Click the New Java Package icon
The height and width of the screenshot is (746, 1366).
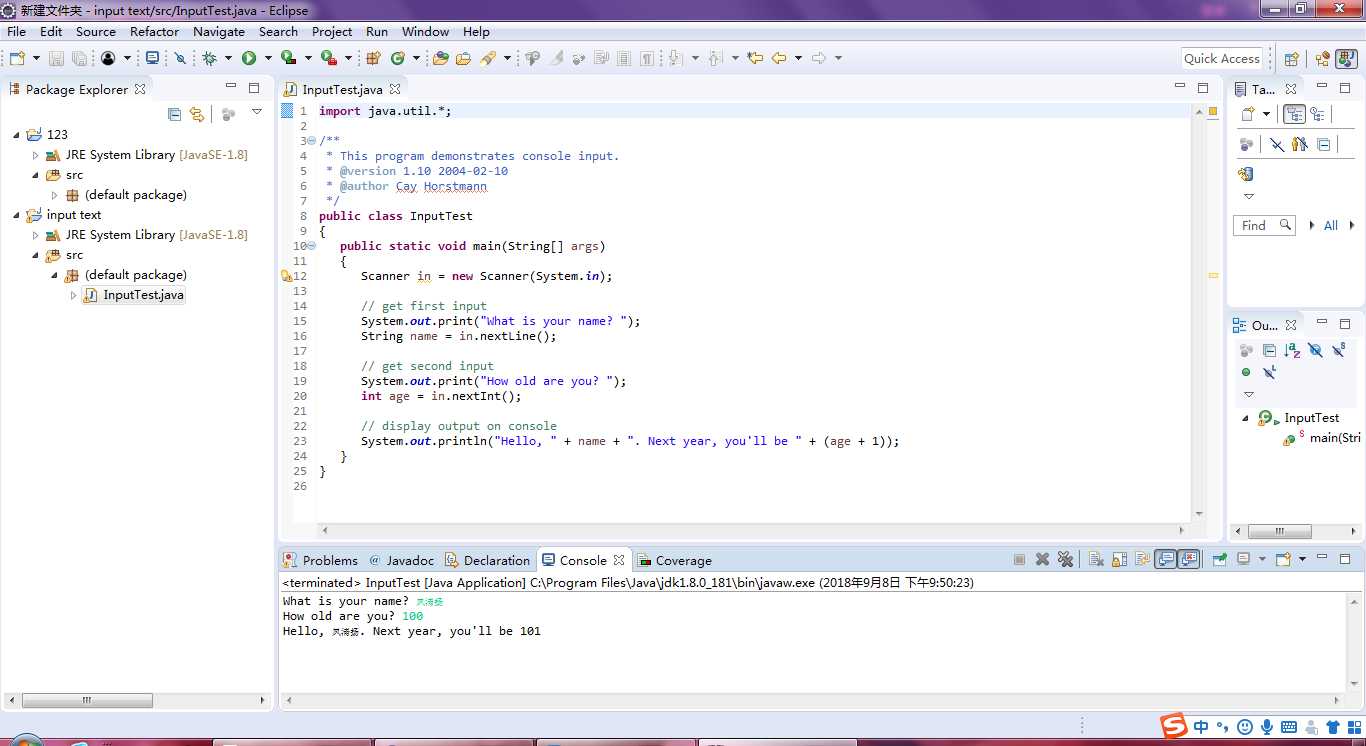tap(373, 58)
